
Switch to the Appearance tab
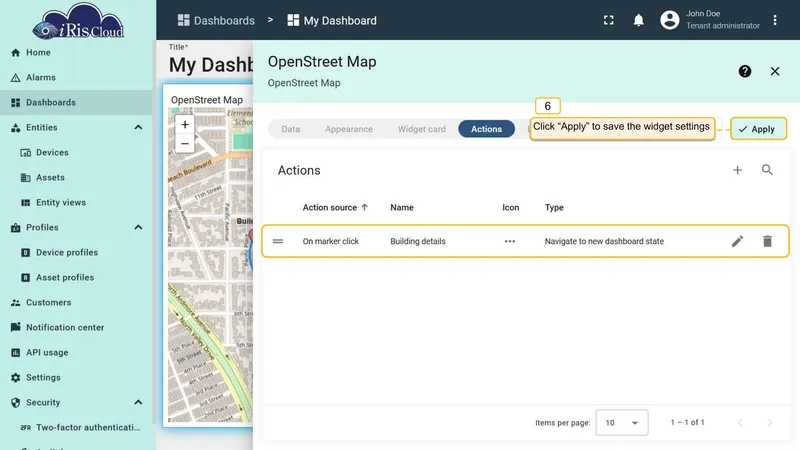(349, 129)
